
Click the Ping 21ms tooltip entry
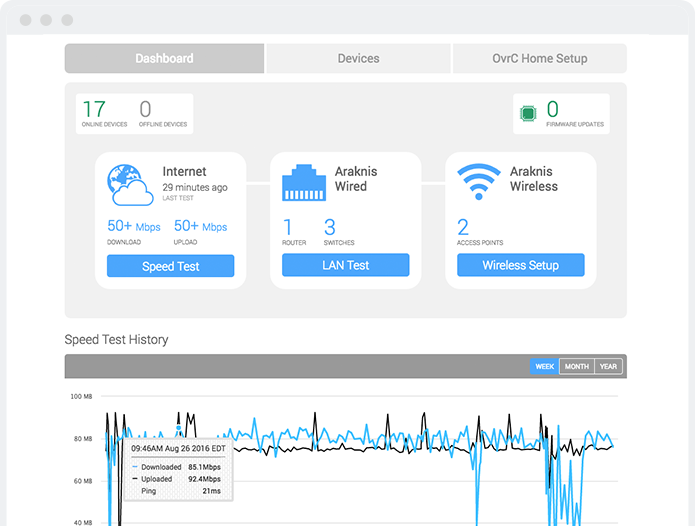[180, 491]
